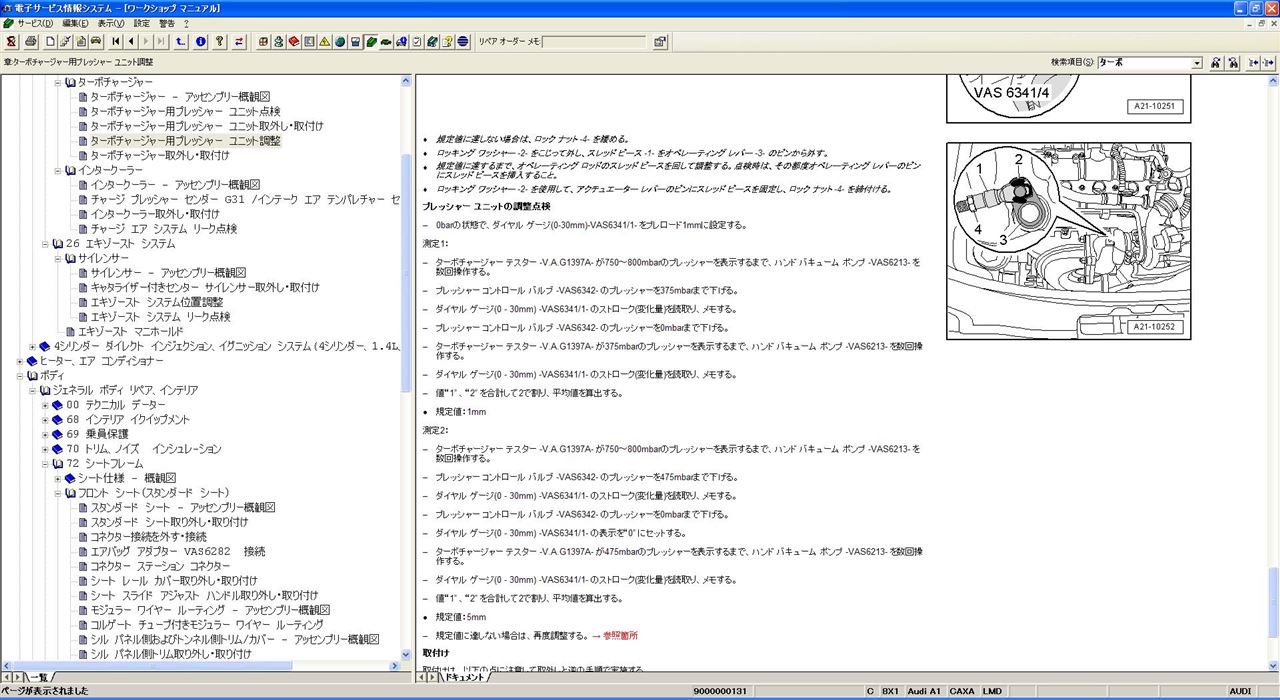Switch to the ドキュメント tab

point(466,677)
